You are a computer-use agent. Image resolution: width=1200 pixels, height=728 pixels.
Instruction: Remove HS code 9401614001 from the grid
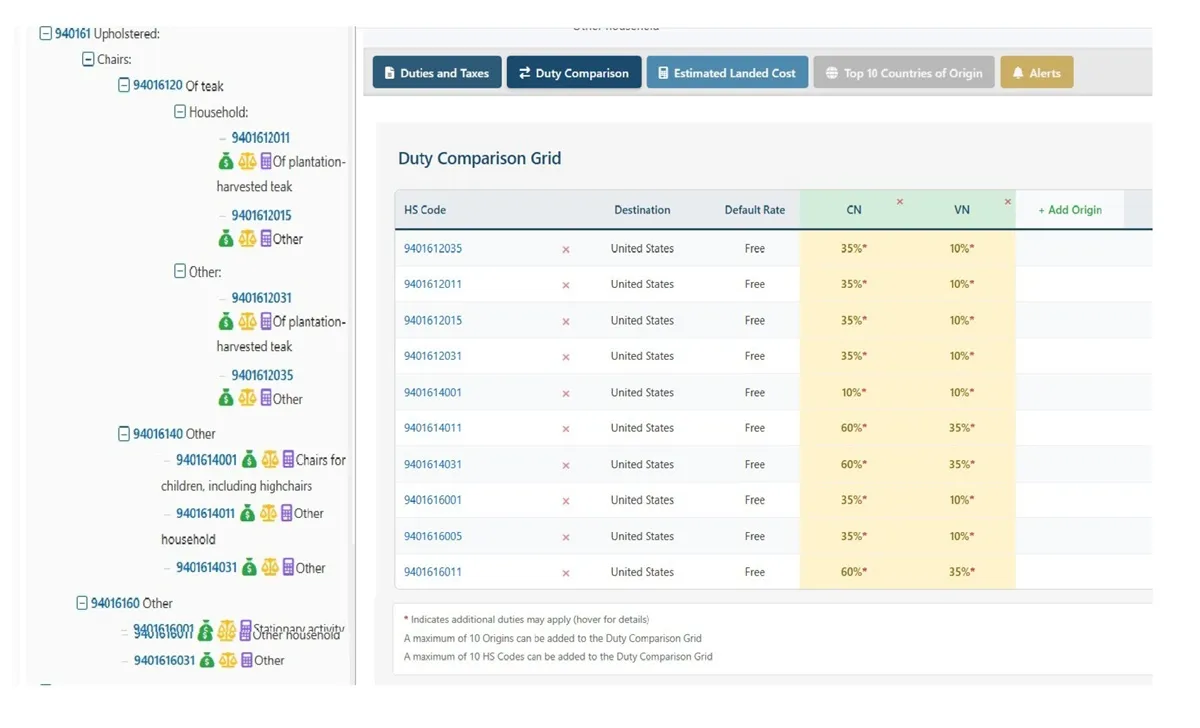click(566, 392)
